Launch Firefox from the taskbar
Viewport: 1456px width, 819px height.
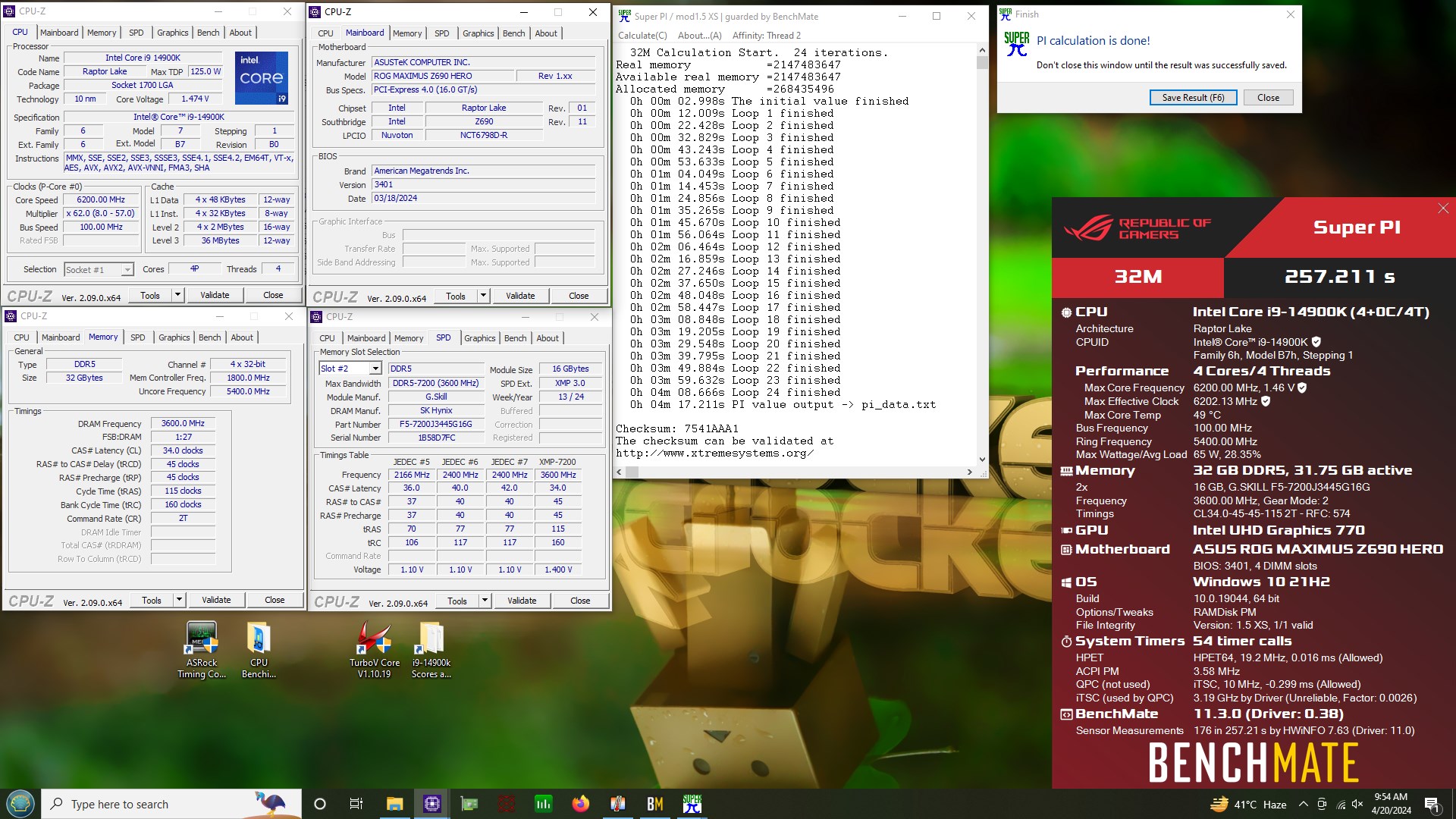(x=581, y=804)
